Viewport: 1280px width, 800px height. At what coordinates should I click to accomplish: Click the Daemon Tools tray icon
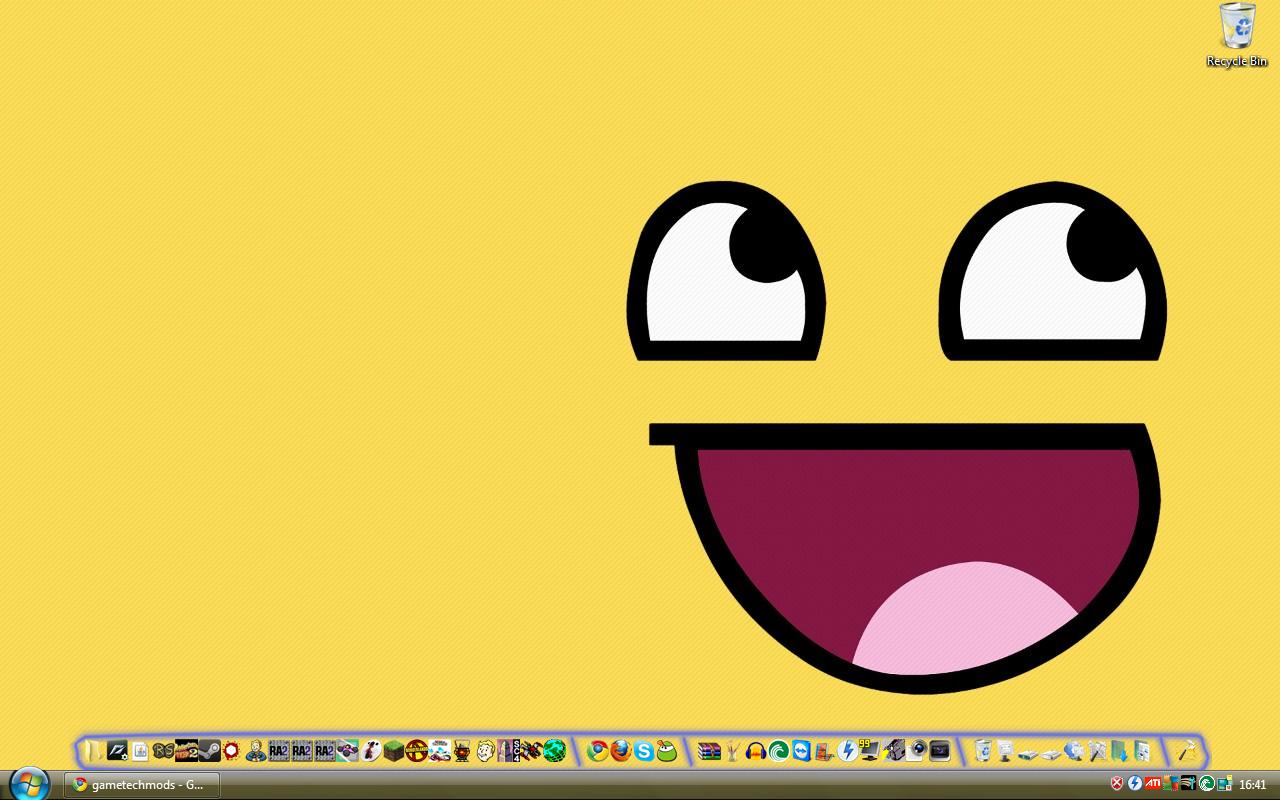click(x=1135, y=783)
